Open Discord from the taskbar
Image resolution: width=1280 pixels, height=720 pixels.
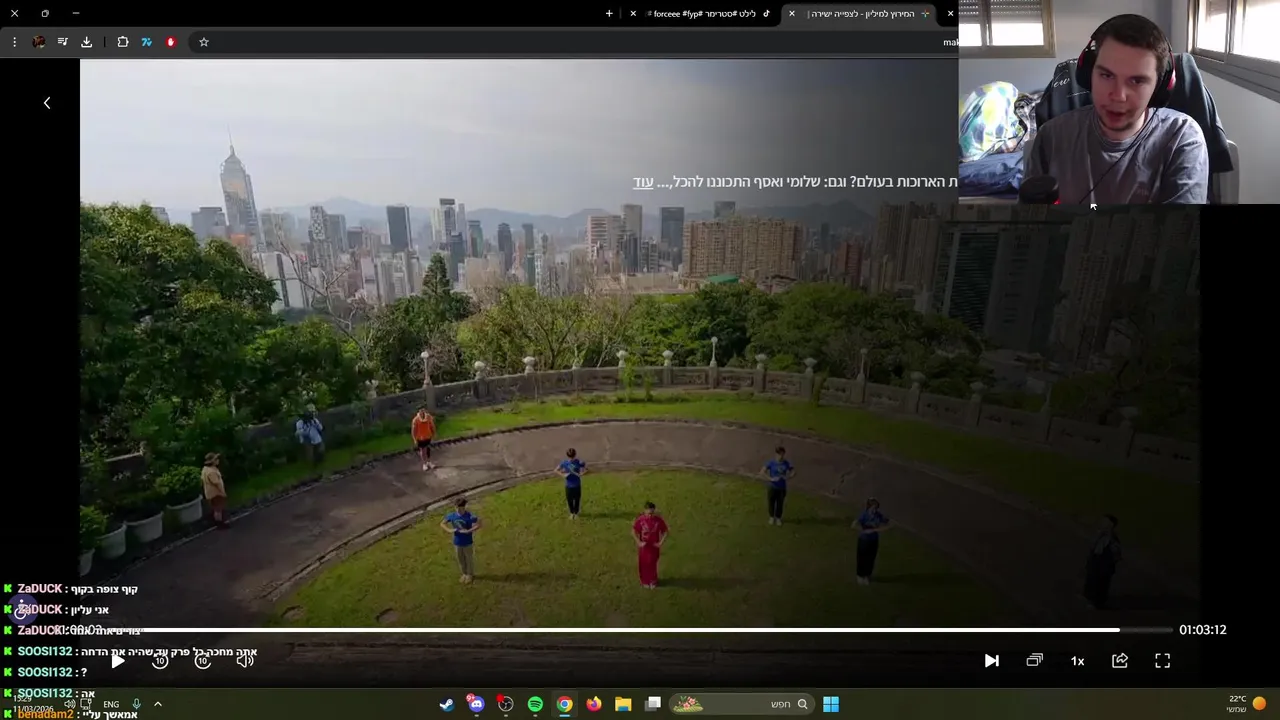[x=476, y=704]
